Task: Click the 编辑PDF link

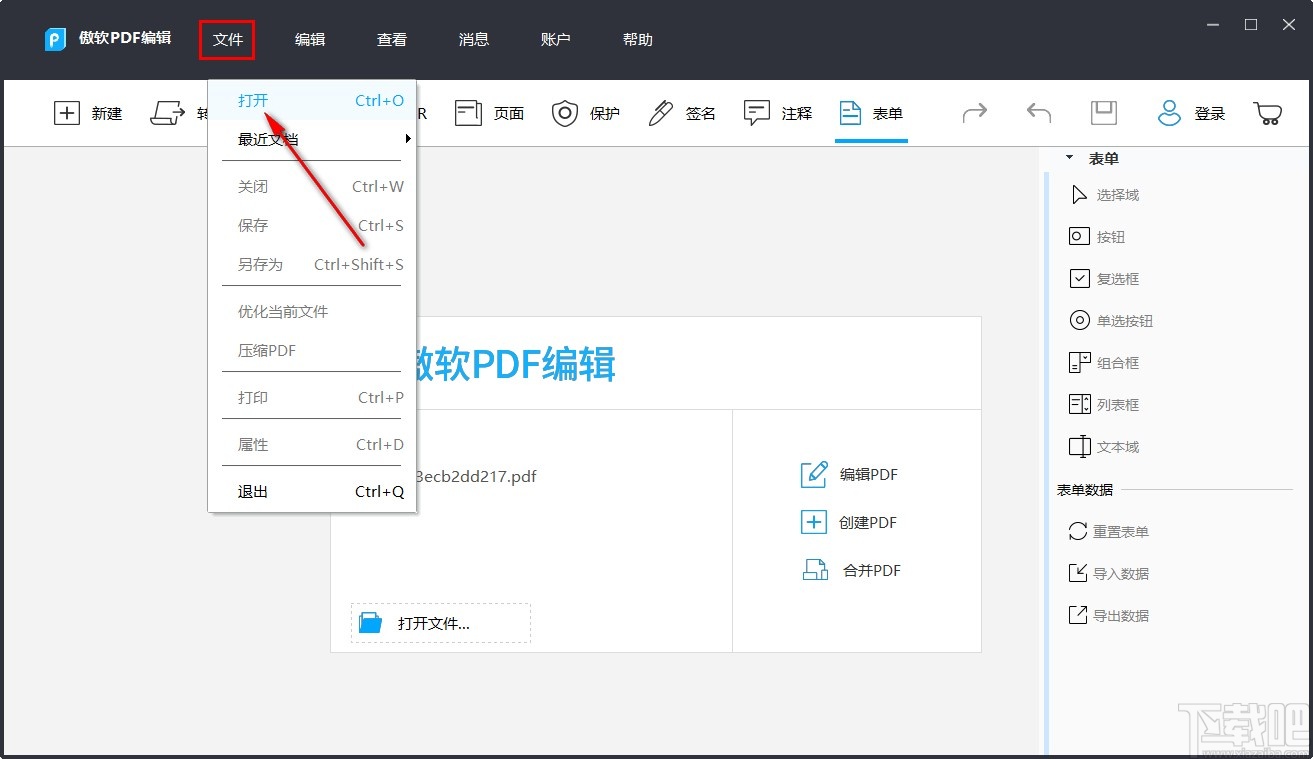Action: click(869, 475)
